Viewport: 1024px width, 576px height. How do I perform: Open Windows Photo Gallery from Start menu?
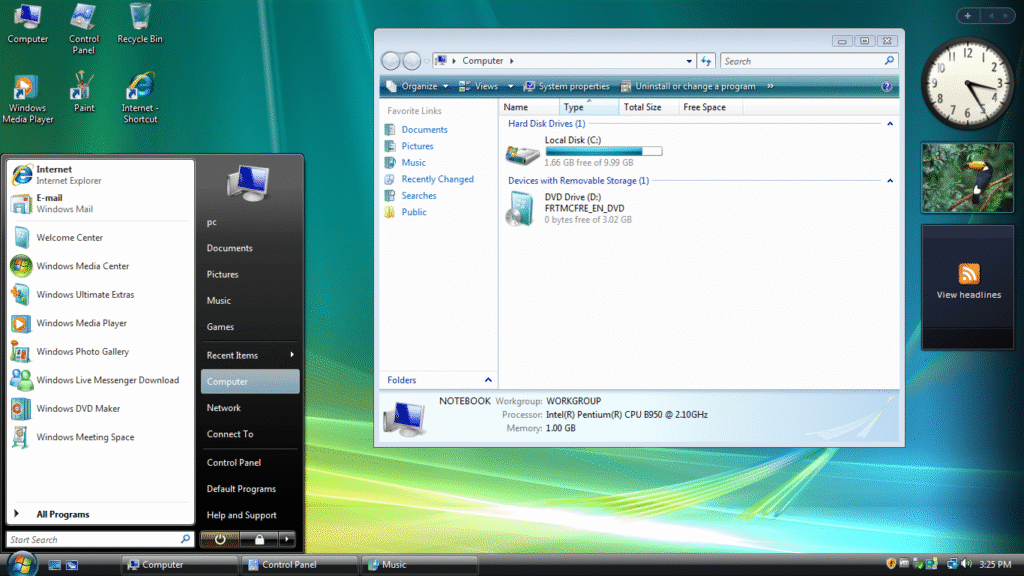coord(82,352)
